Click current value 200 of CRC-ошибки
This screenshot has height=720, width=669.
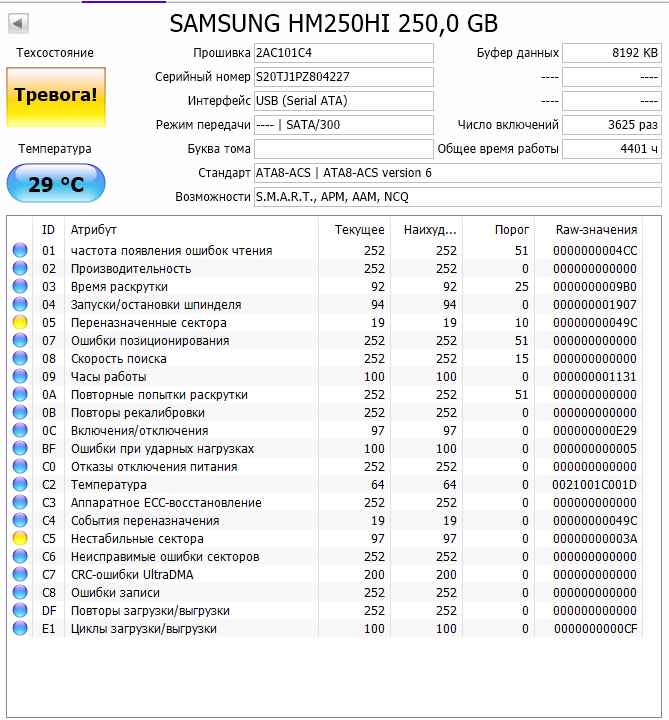tap(374, 574)
